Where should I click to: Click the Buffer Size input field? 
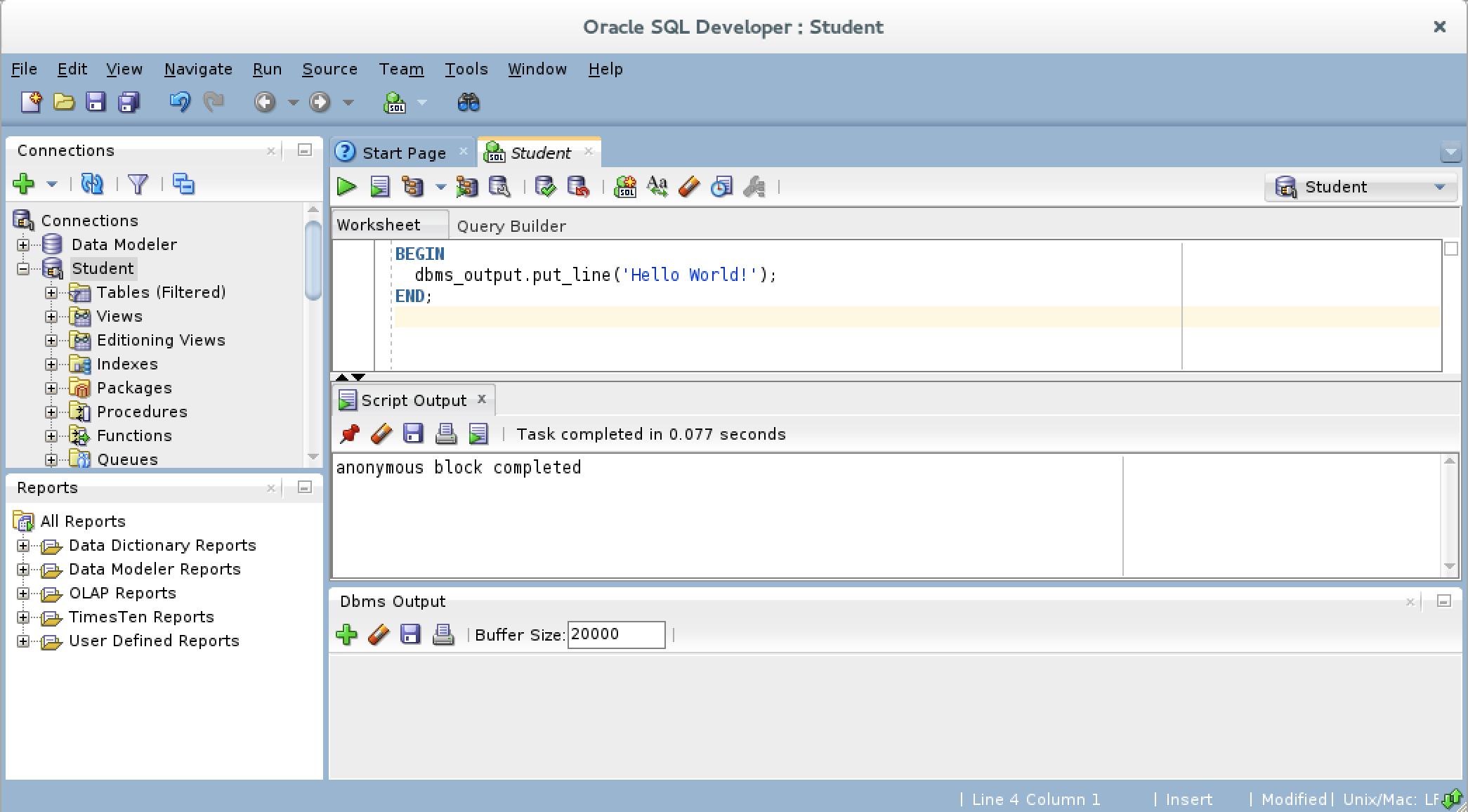pos(615,634)
